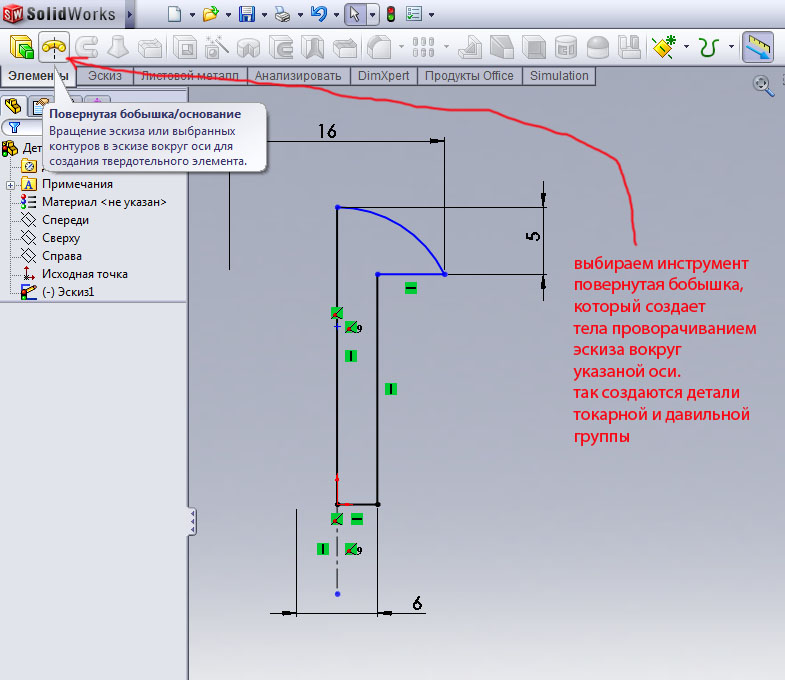Open the PropertyManager panel tab icon
The image size is (785, 680).
(x=40, y=104)
